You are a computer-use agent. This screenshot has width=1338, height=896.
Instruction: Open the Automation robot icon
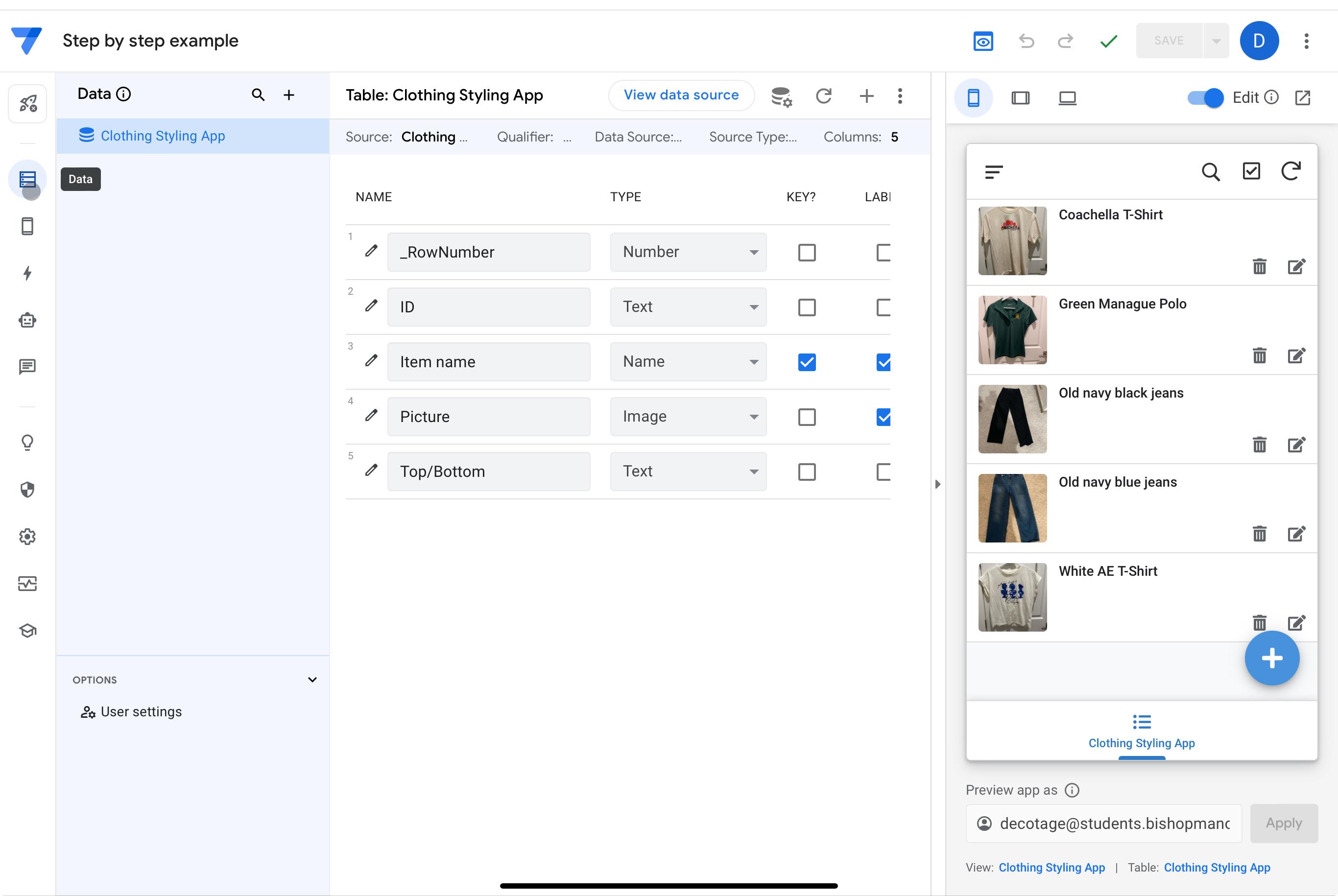pyautogui.click(x=27, y=320)
